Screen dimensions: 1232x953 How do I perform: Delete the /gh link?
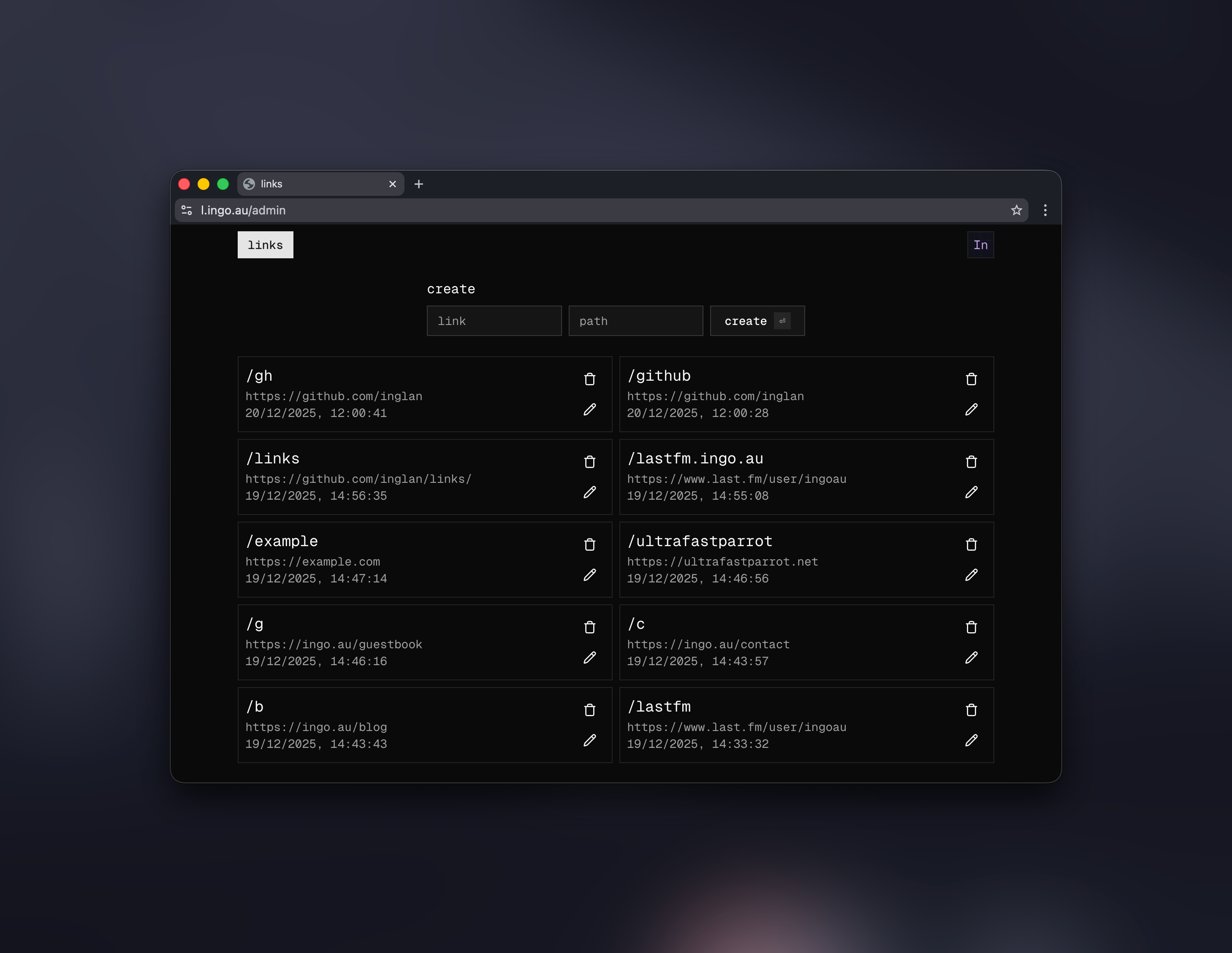point(589,379)
